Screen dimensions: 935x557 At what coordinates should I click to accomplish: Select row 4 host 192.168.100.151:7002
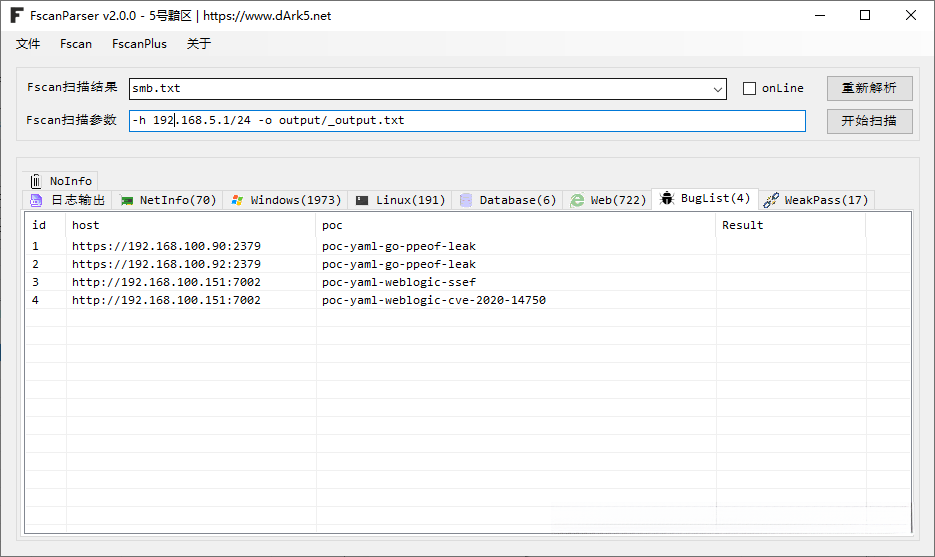(166, 300)
